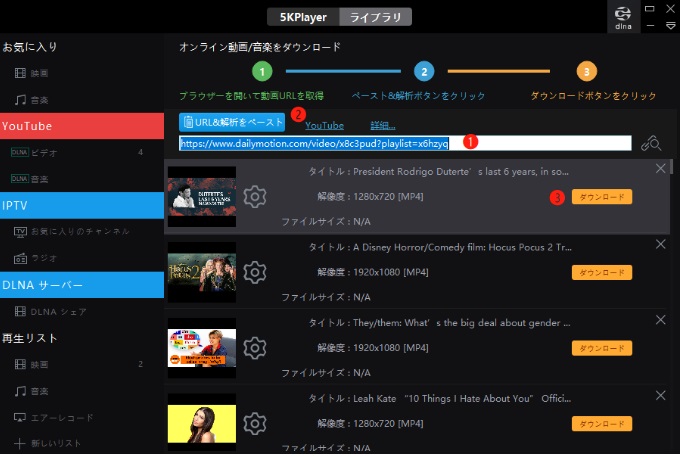The width and height of the screenshot is (680, 456).
Task: Click 解像度 : 1920x1080 [MP4] on Hocus Pocus row
Action: (373, 272)
